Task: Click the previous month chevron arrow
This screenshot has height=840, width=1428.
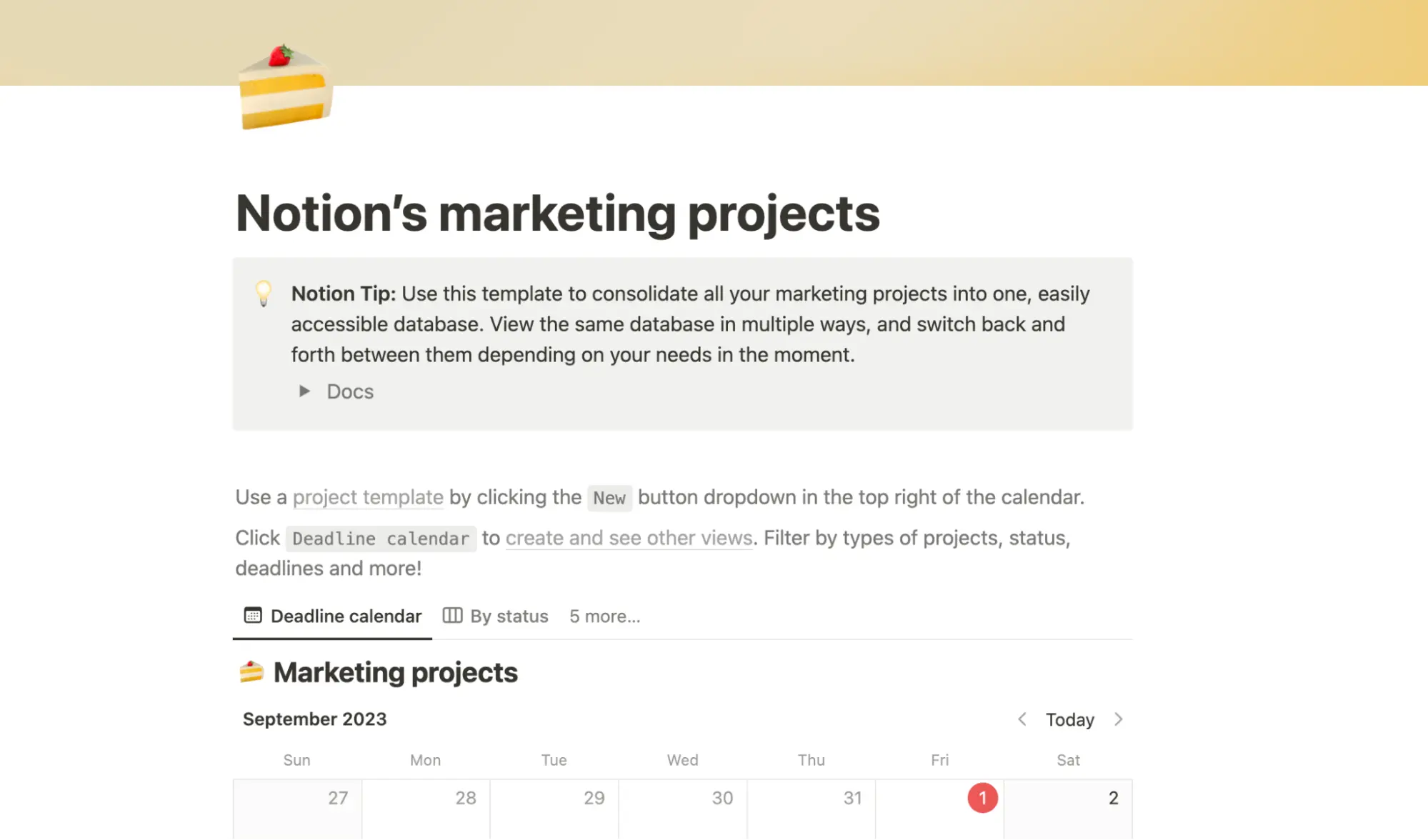Action: coord(1022,719)
